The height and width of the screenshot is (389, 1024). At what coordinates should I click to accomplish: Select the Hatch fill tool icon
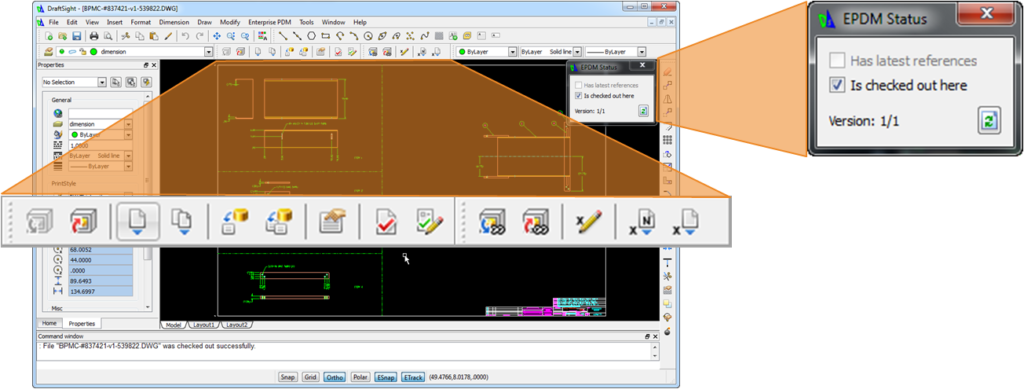[439, 36]
